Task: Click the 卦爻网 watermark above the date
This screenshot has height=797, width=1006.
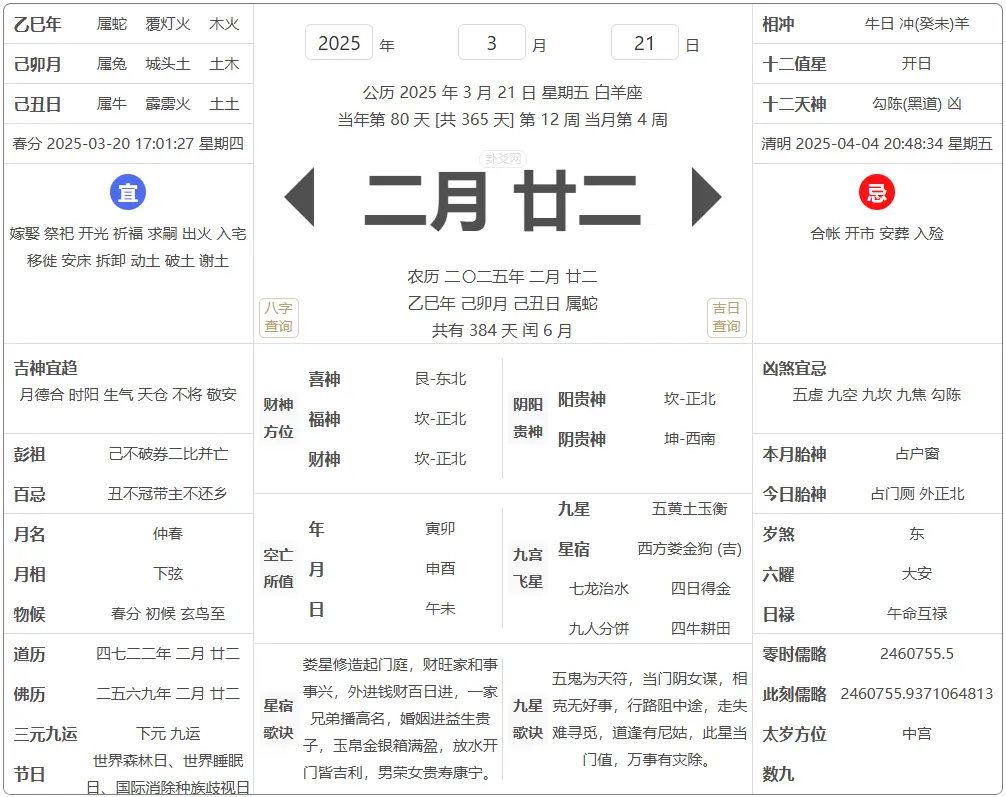Action: click(503, 158)
